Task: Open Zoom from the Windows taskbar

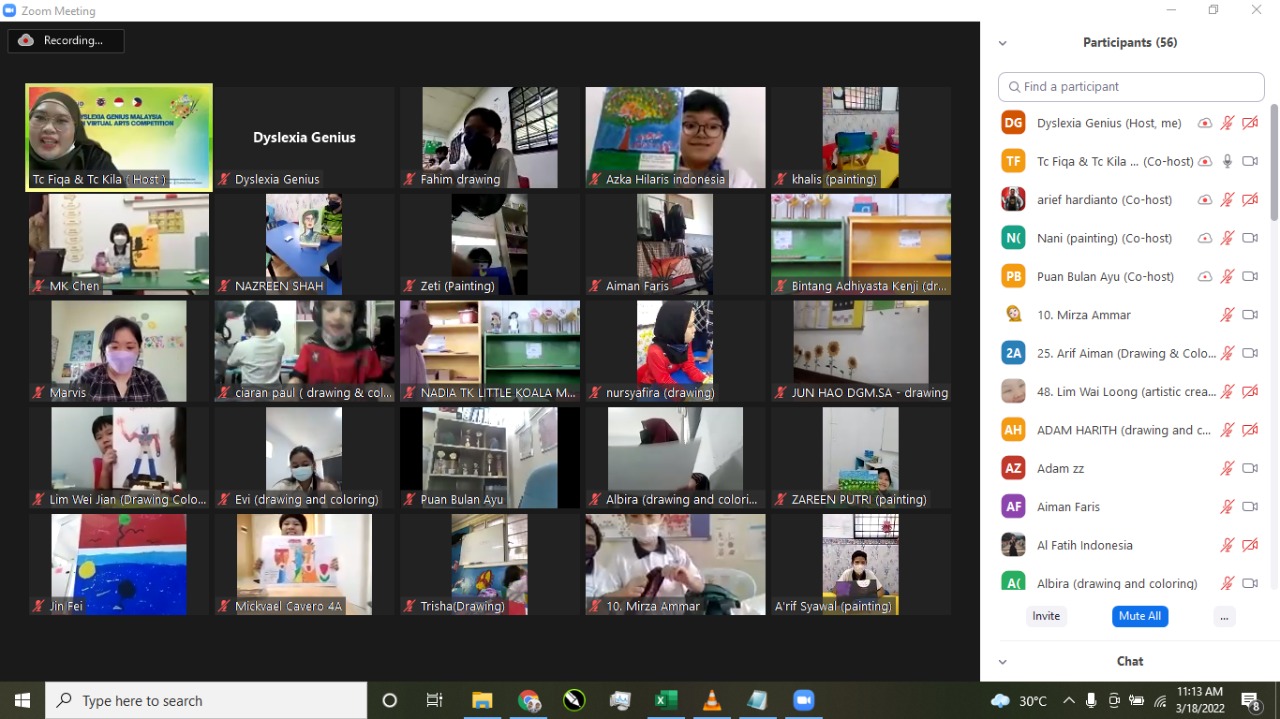Action: tap(803, 700)
